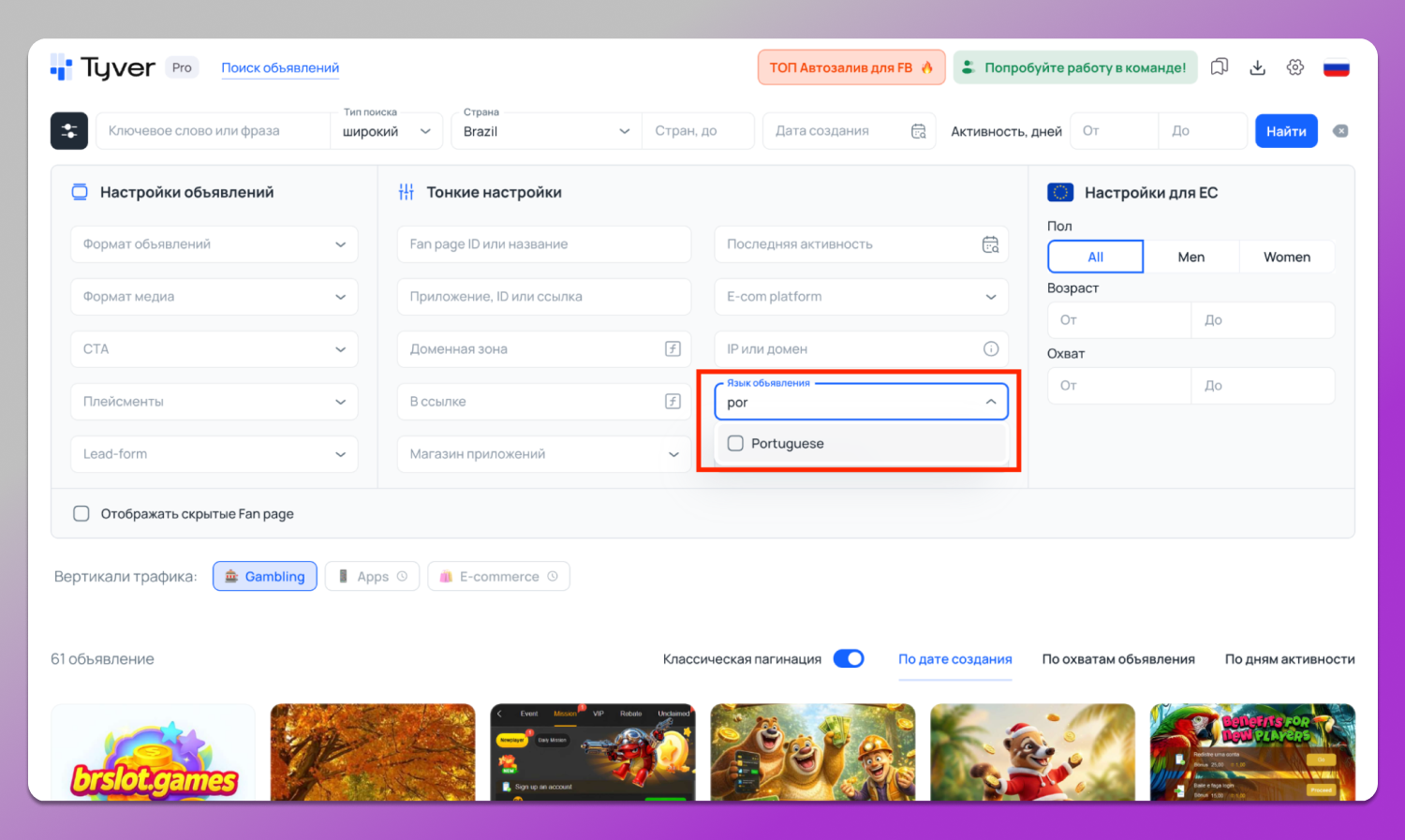
Task: Expand the Формат объявлений dropdown
Action: [214, 244]
